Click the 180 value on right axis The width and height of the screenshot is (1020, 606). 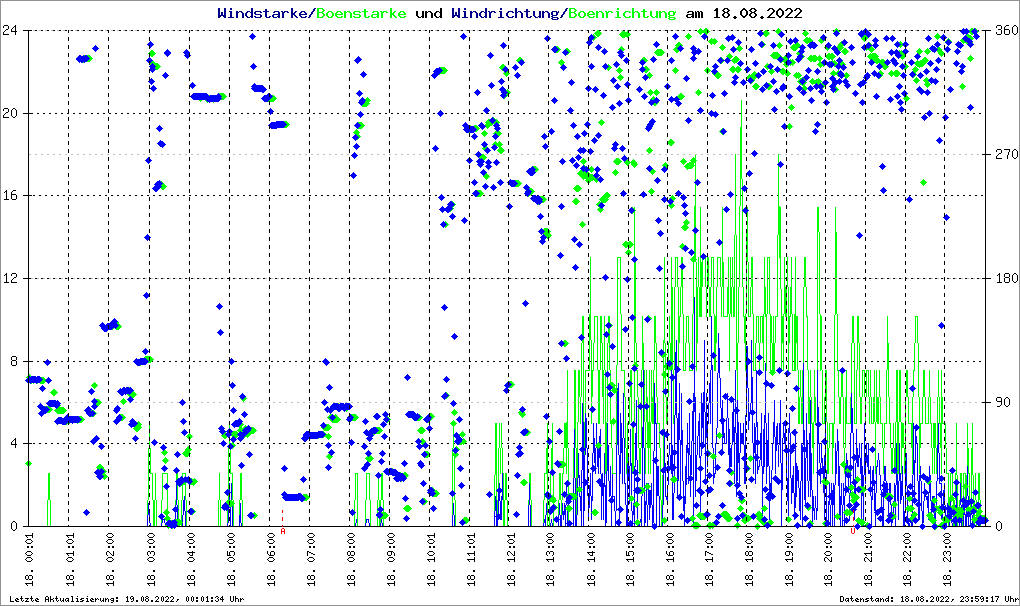[x=1004, y=278]
